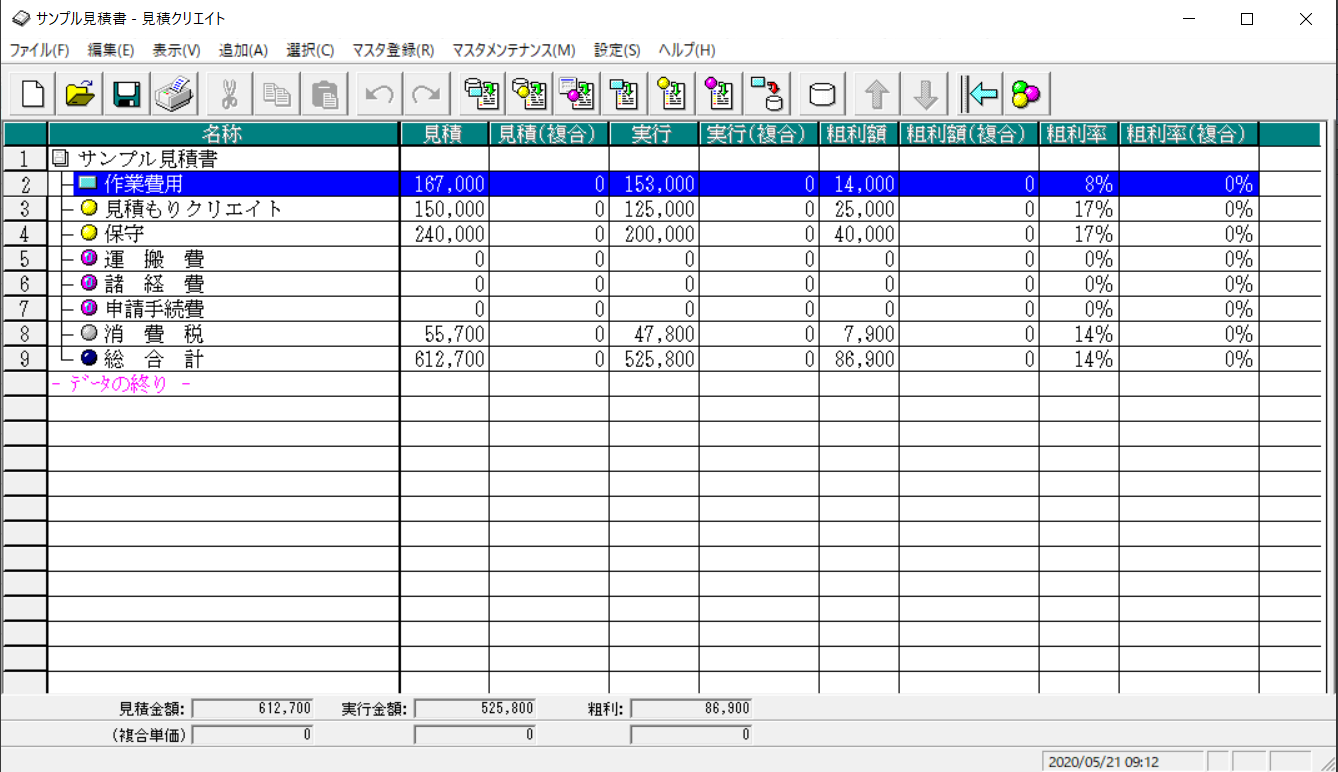Click the 粗利 field showing 86,900
1338x772 pixels.
[691, 708]
